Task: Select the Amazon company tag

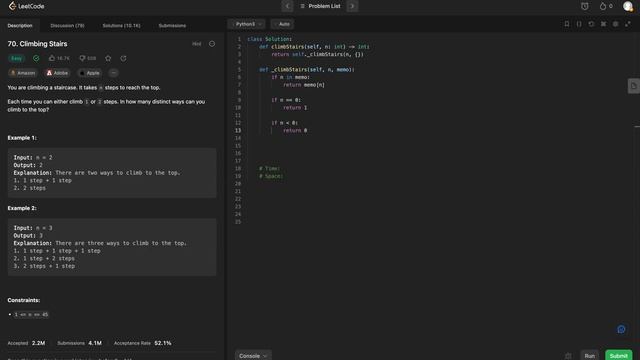Action: coord(23,73)
